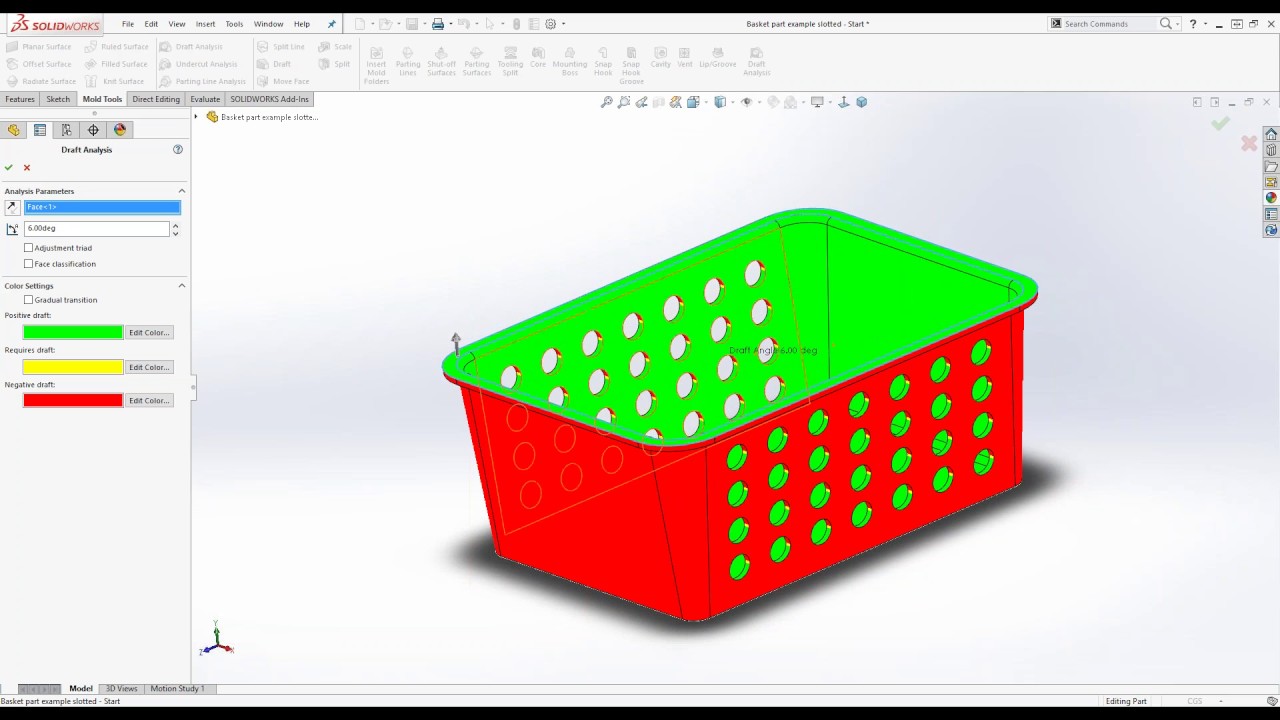
Task: Open View Orientation dropdown arrow
Action: coord(705,102)
